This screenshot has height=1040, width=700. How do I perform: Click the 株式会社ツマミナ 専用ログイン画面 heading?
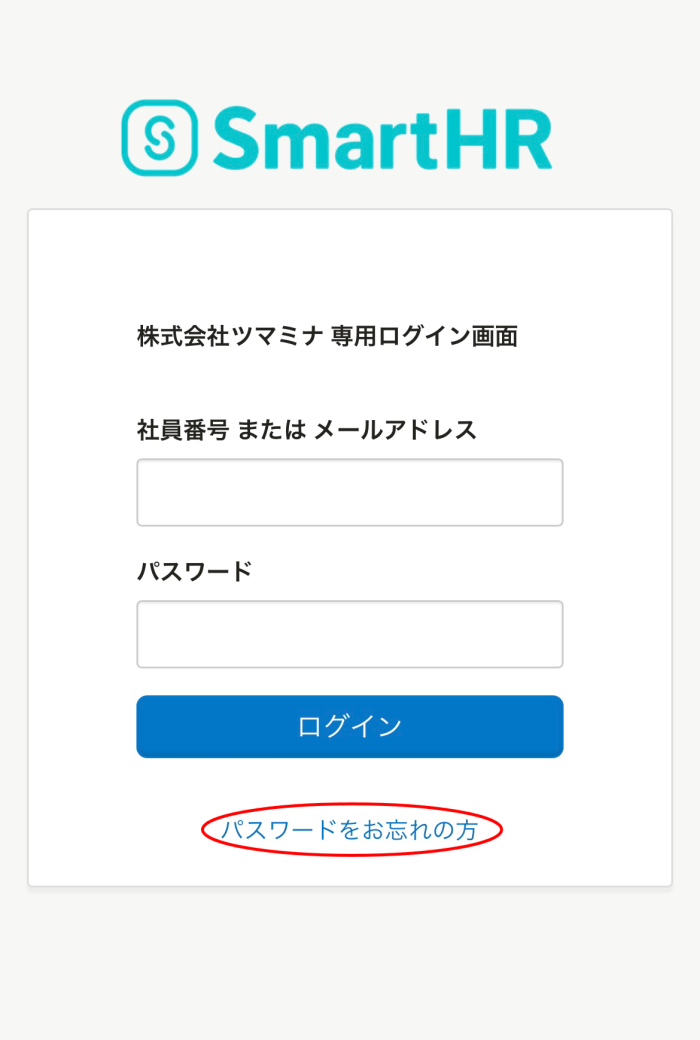[327, 336]
